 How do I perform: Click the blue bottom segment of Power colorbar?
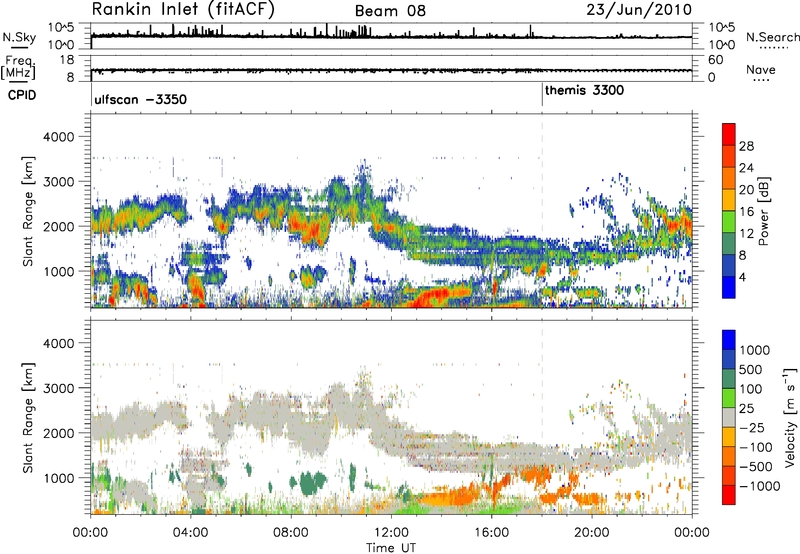(729, 287)
